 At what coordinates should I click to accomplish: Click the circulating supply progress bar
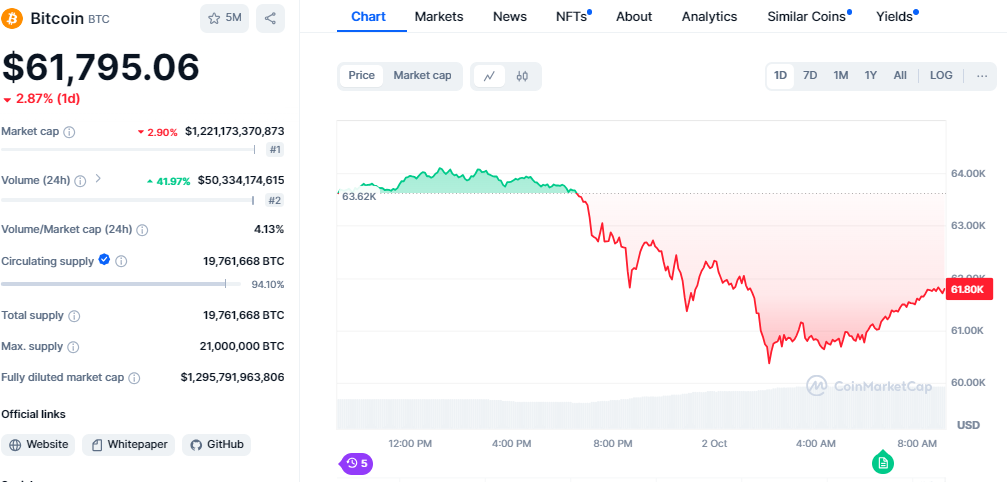[x=113, y=284]
